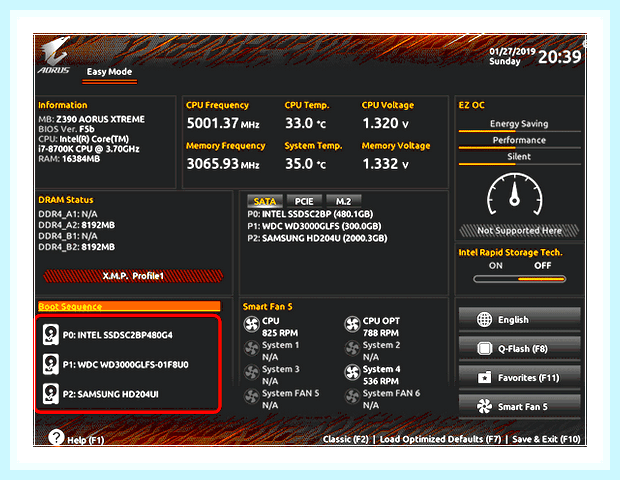Click the Intel Rapid Storage slider bar
Viewport: 620px width, 480px height.
520,279
